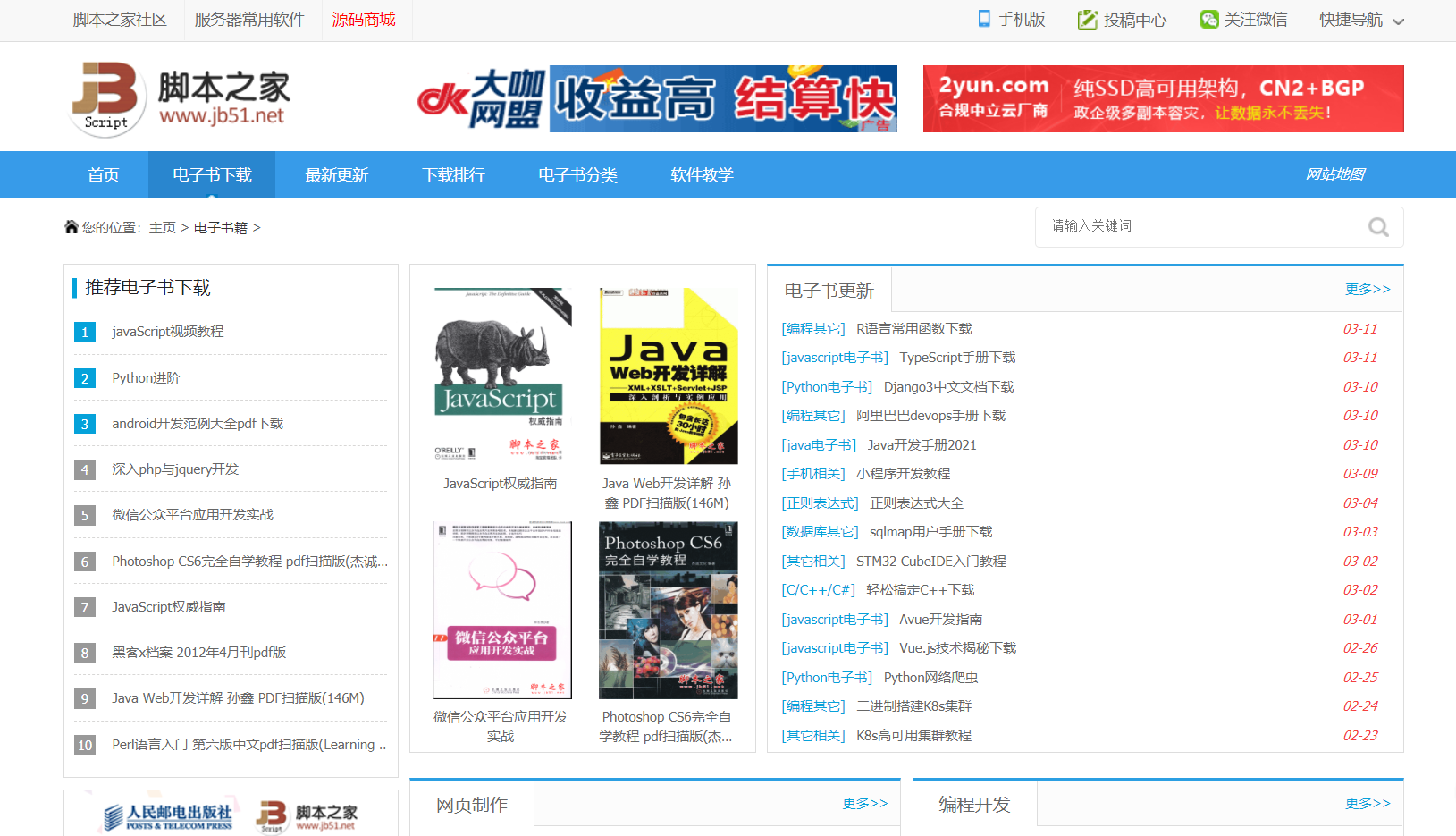The width and height of the screenshot is (1456, 836).
Task: Open Django3中文文档下载 entry
Action: 949,387
